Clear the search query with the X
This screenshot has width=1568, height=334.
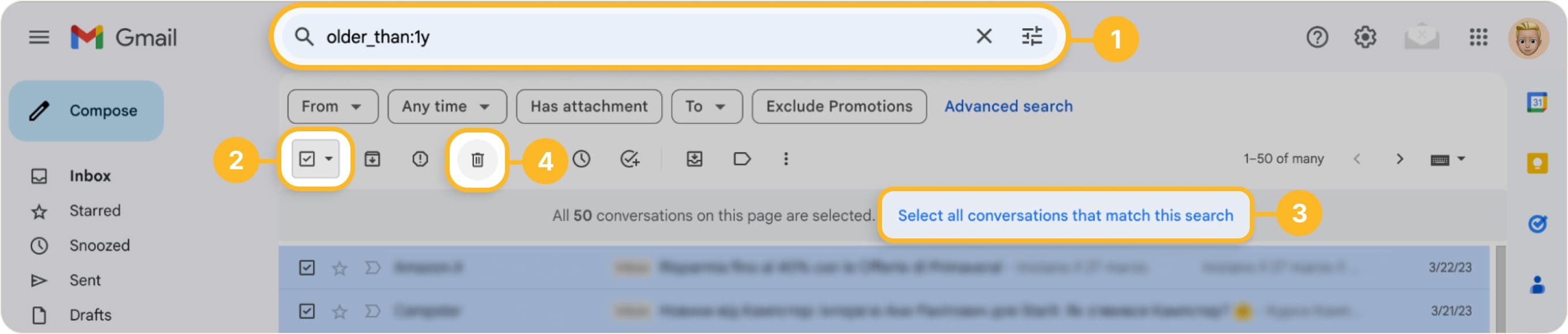tap(984, 37)
